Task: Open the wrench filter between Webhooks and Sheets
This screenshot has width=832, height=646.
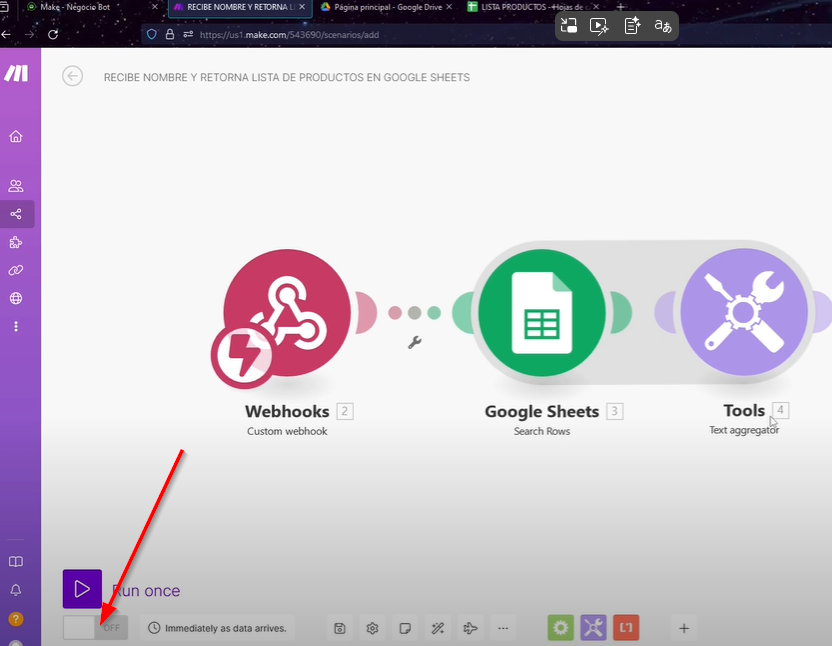Action: point(414,342)
